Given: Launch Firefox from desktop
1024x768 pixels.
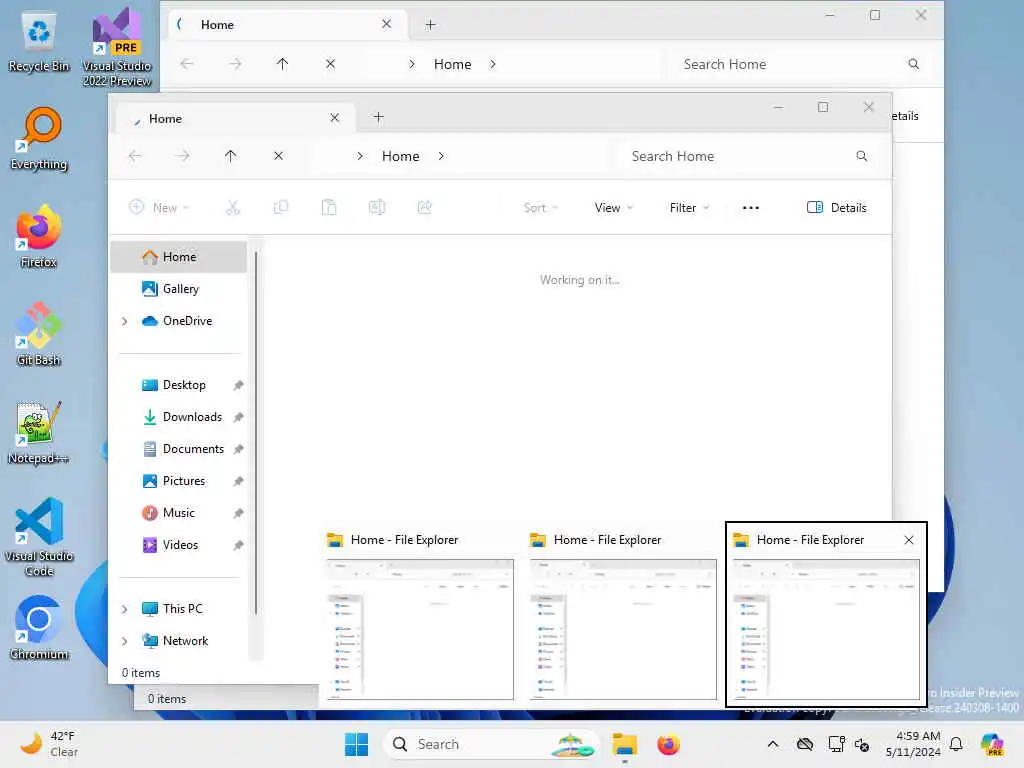Looking at the screenshot, I should coord(39,237).
